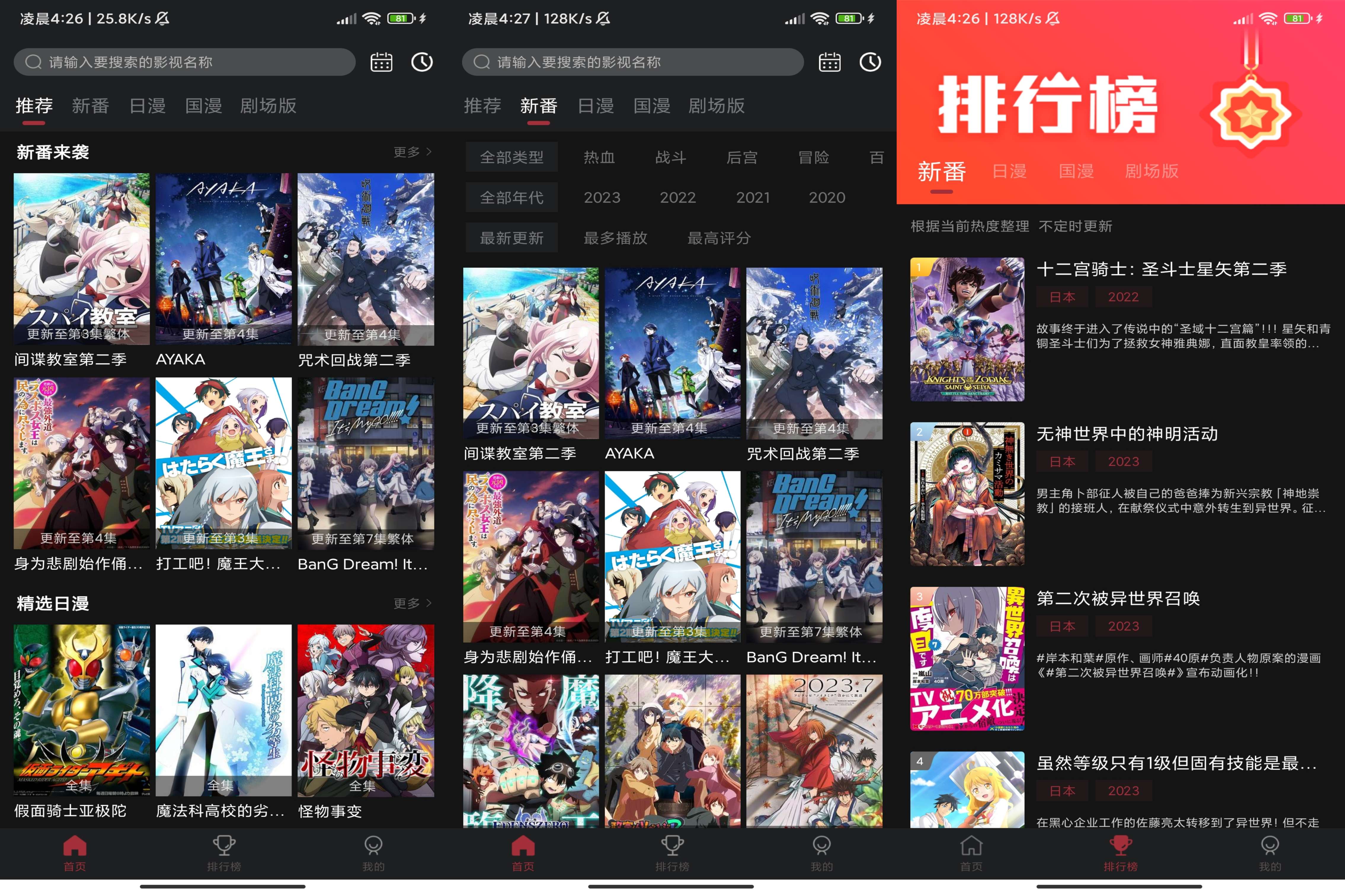Switch to 推荐 tab in middle screen

point(482,106)
